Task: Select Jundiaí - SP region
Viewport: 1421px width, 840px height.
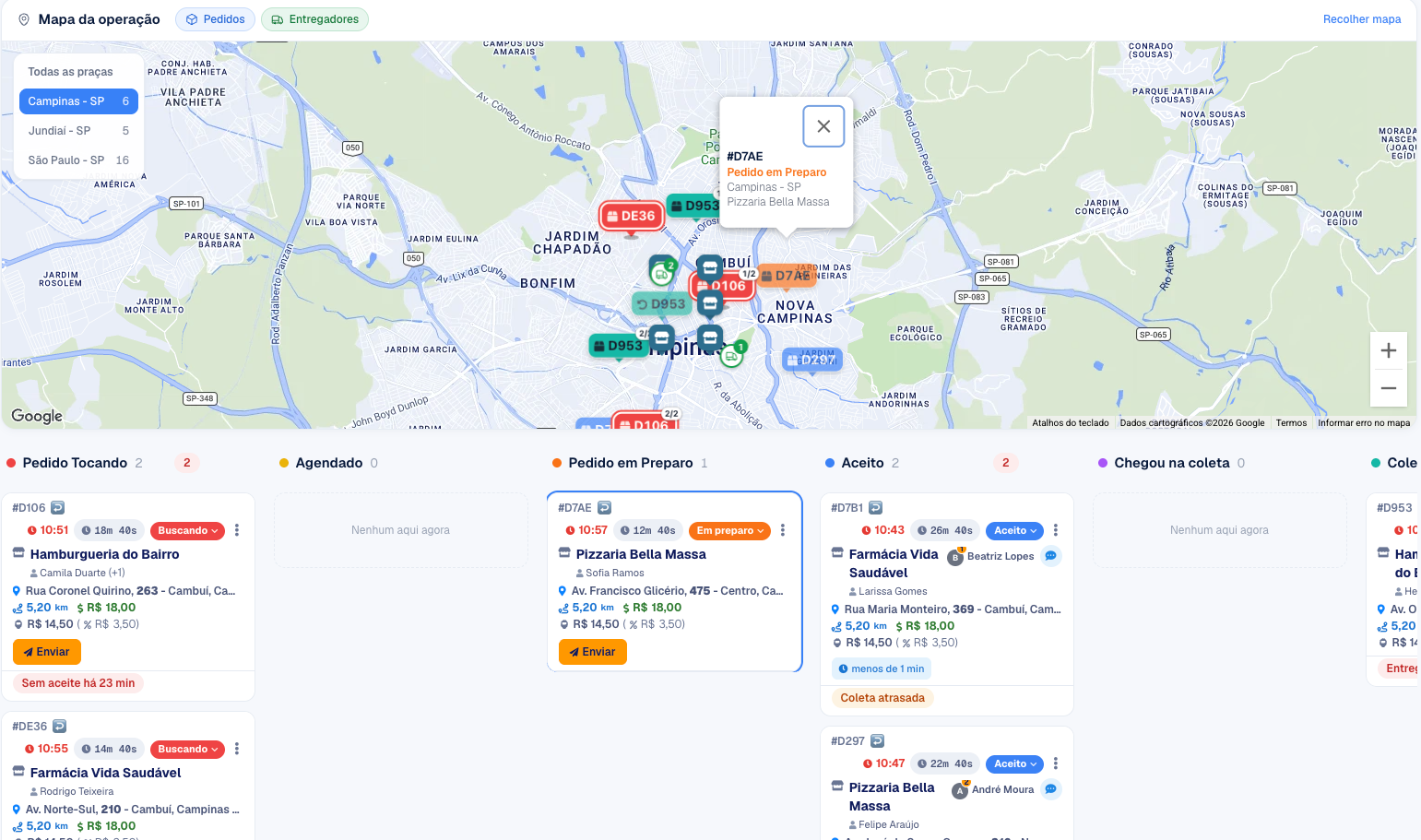Action: point(79,131)
